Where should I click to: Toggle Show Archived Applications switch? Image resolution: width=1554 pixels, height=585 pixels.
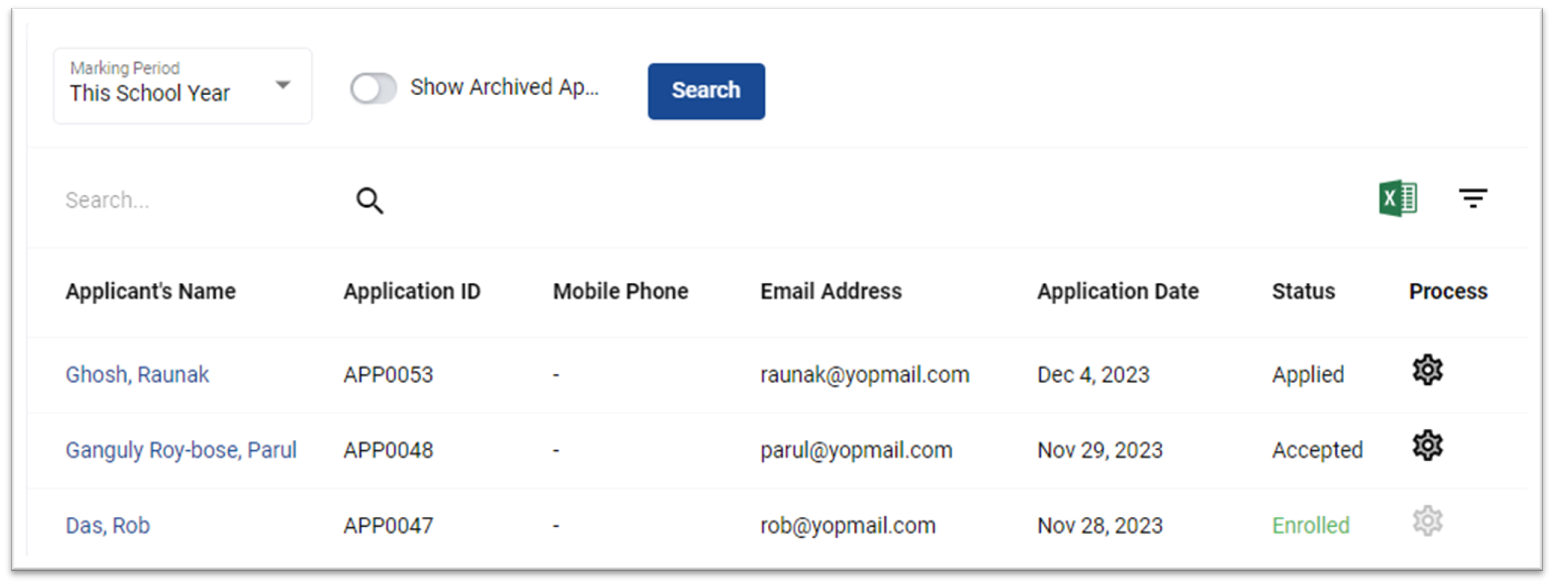click(x=374, y=89)
